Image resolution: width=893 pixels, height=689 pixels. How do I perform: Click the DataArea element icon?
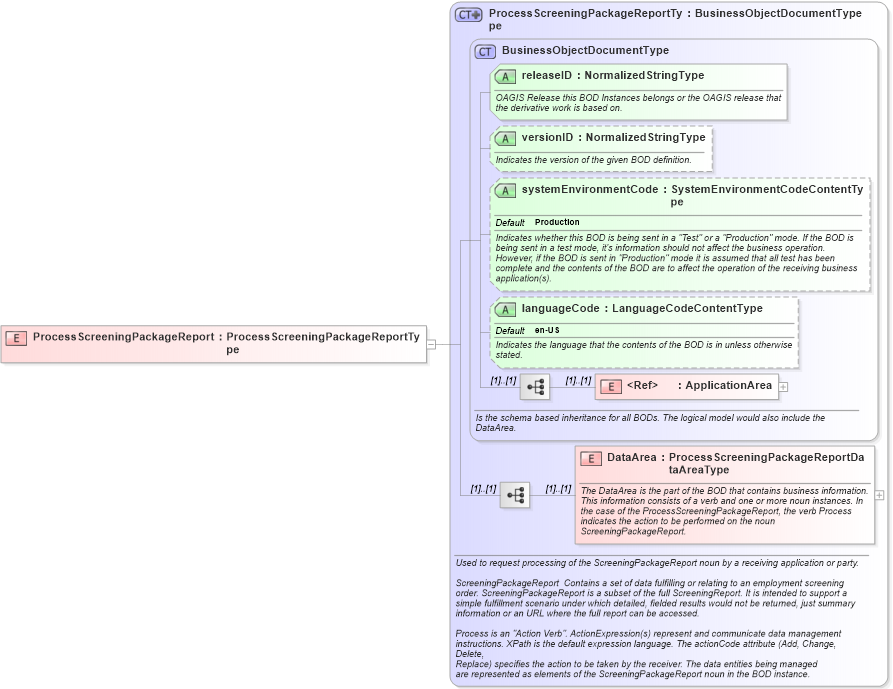tap(590, 458)
